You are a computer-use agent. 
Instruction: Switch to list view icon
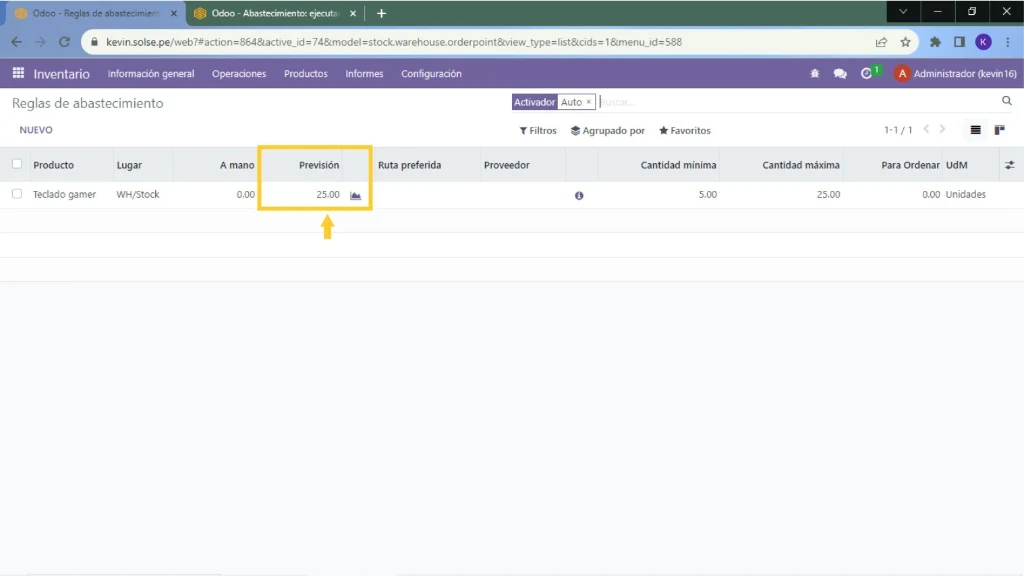click(x=975, y=130)
